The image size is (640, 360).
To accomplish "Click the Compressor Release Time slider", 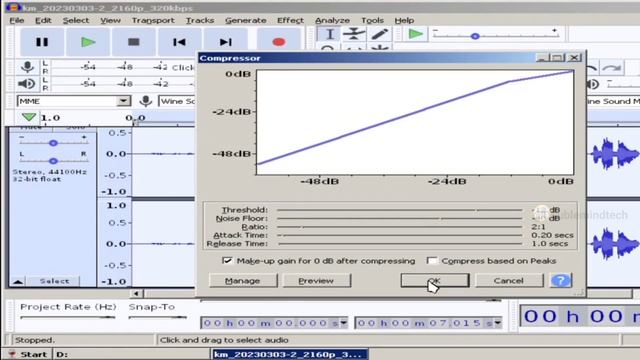I will tap(400, 244).
